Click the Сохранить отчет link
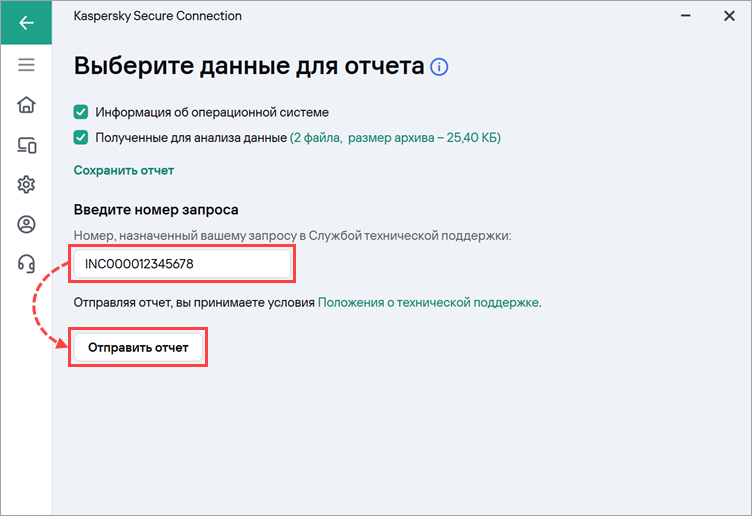The height and width of the screenshot is (516, 752). pyautogui.click(x=124, y=170)
